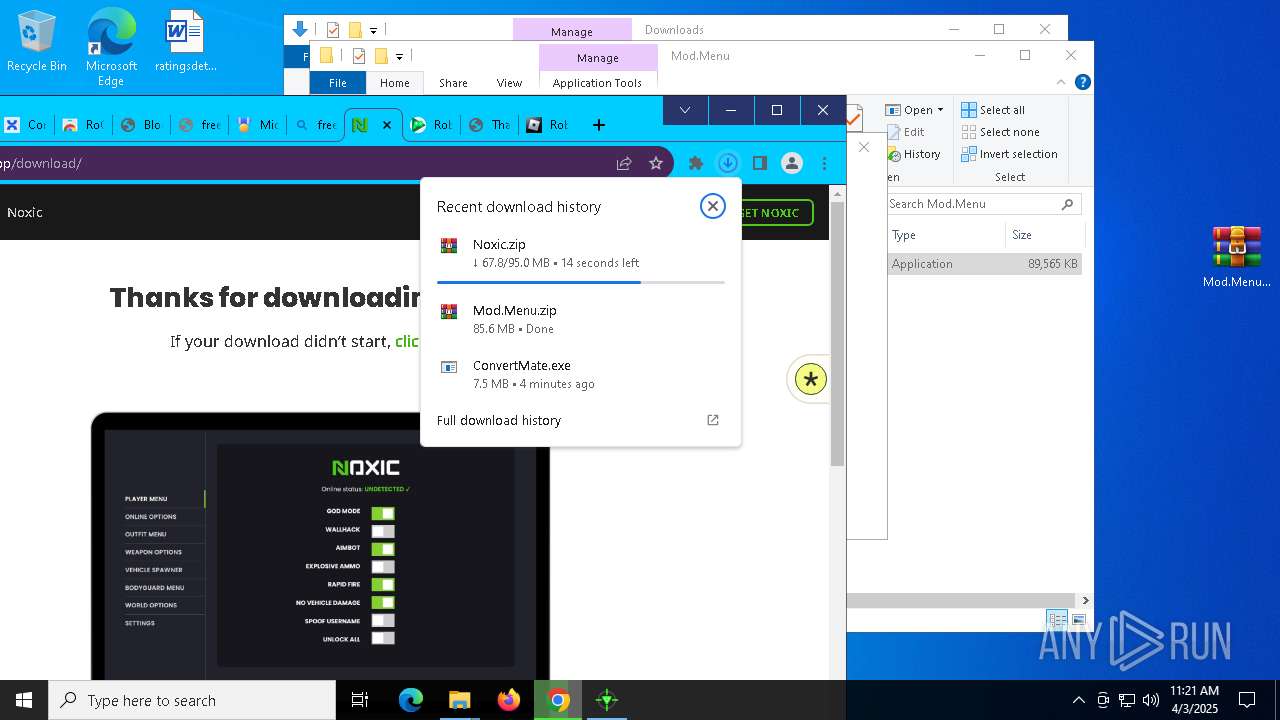This screenshot has width=1280, height=720.
Task: Switch to the Share ribbon tab
Action: [453, 83]
